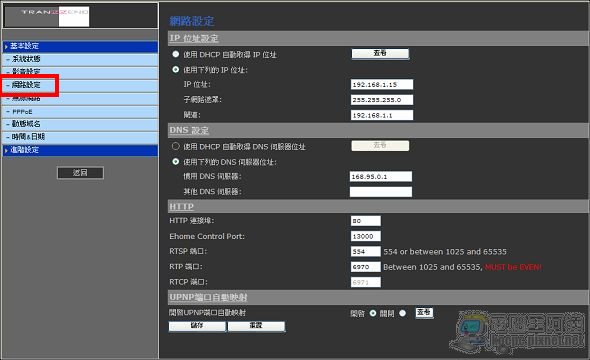590x360 pixels.
Task: Click the IP 位址 input field
Action: click(382, 85)
